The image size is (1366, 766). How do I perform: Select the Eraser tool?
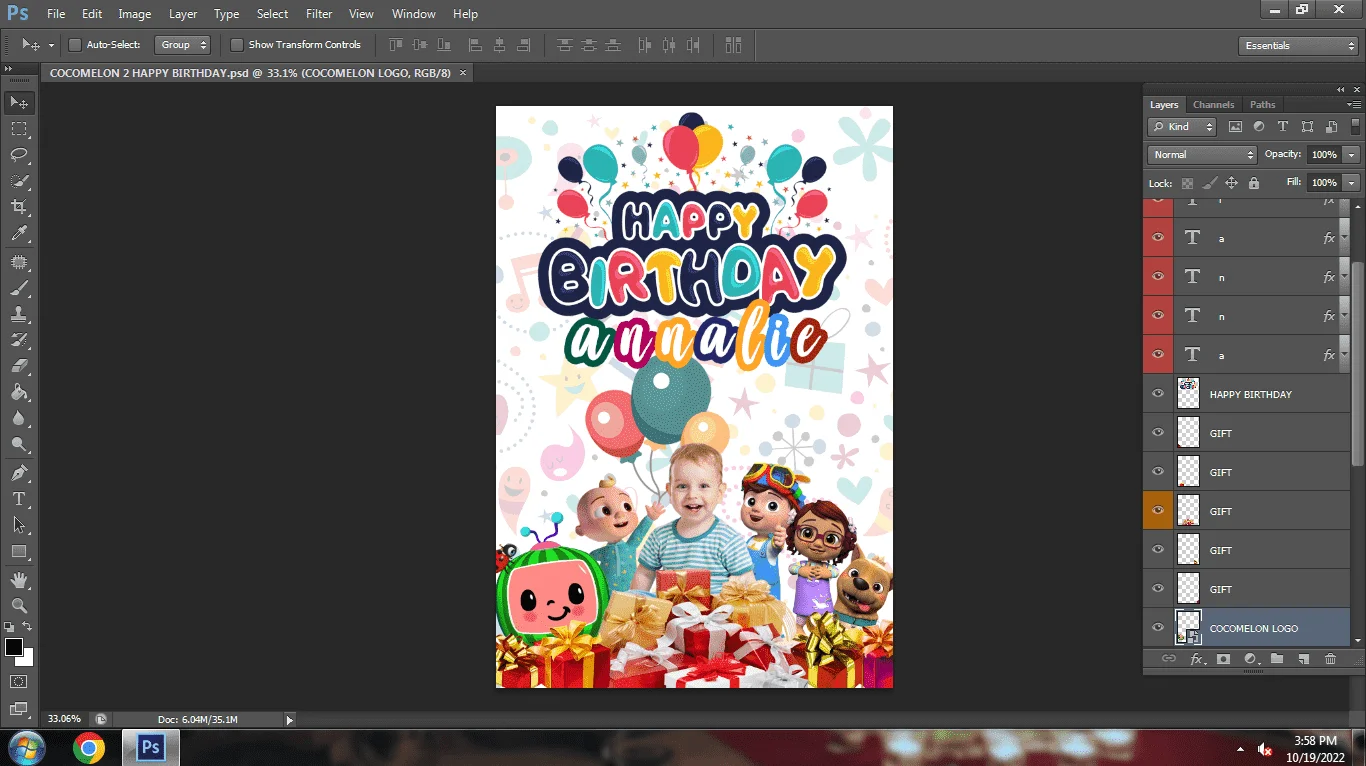pyautogui.click(x=19, y=366)
